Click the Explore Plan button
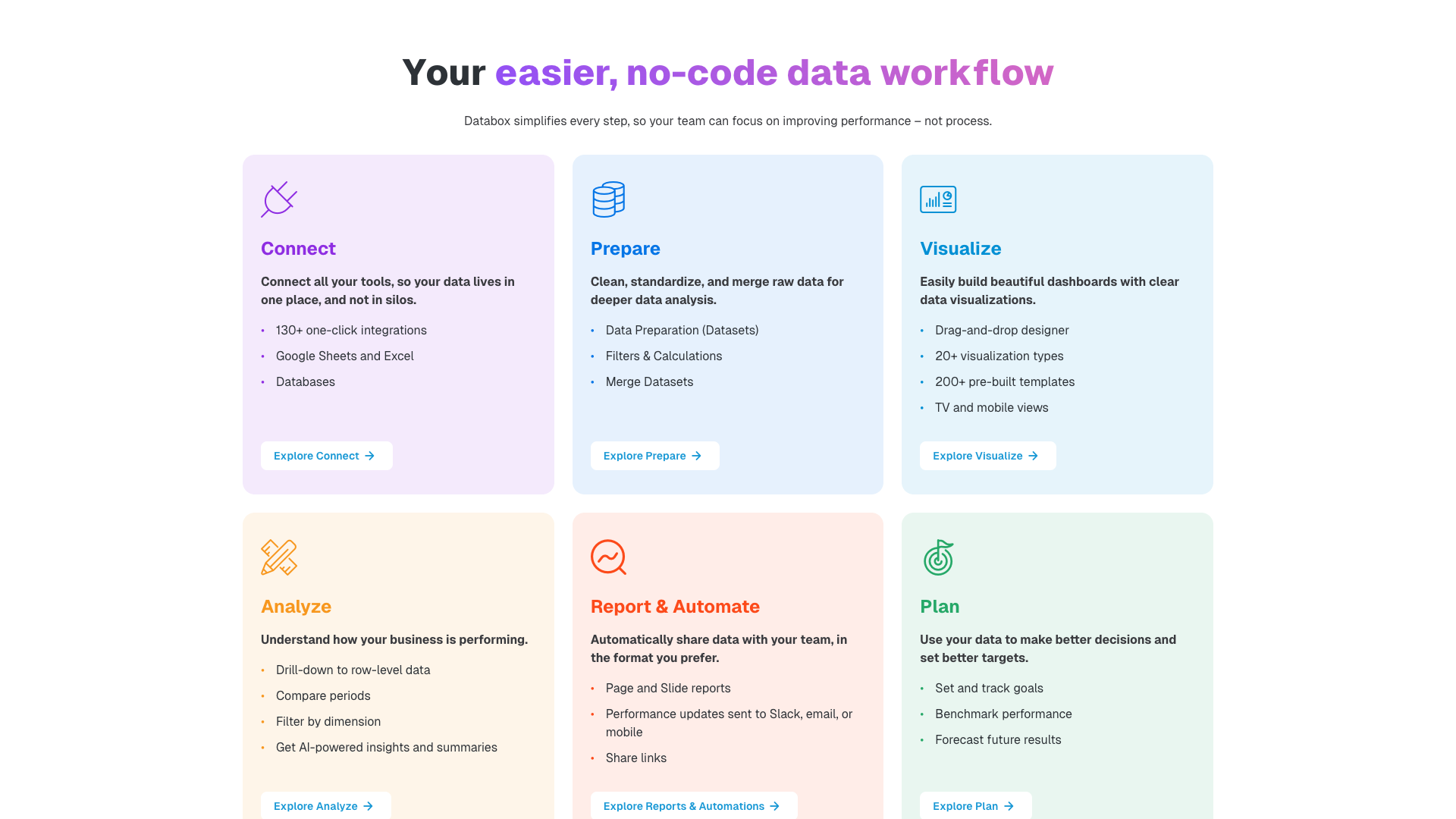 (975, 806)
